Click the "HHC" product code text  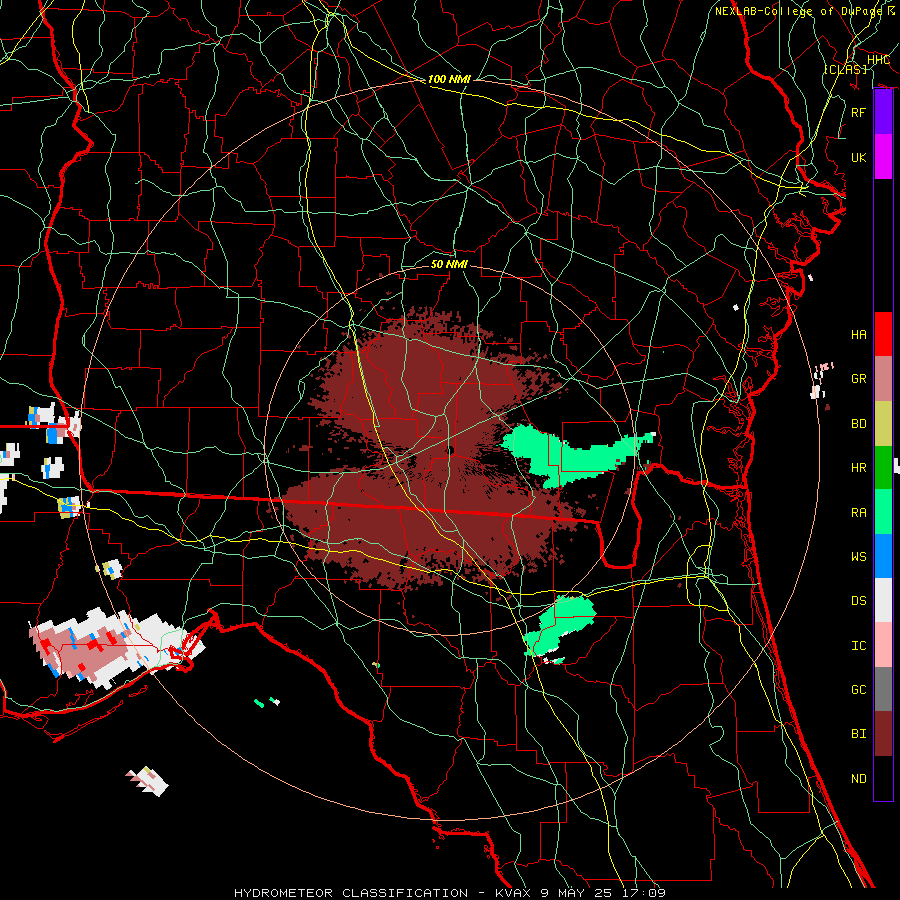(879, 60)
